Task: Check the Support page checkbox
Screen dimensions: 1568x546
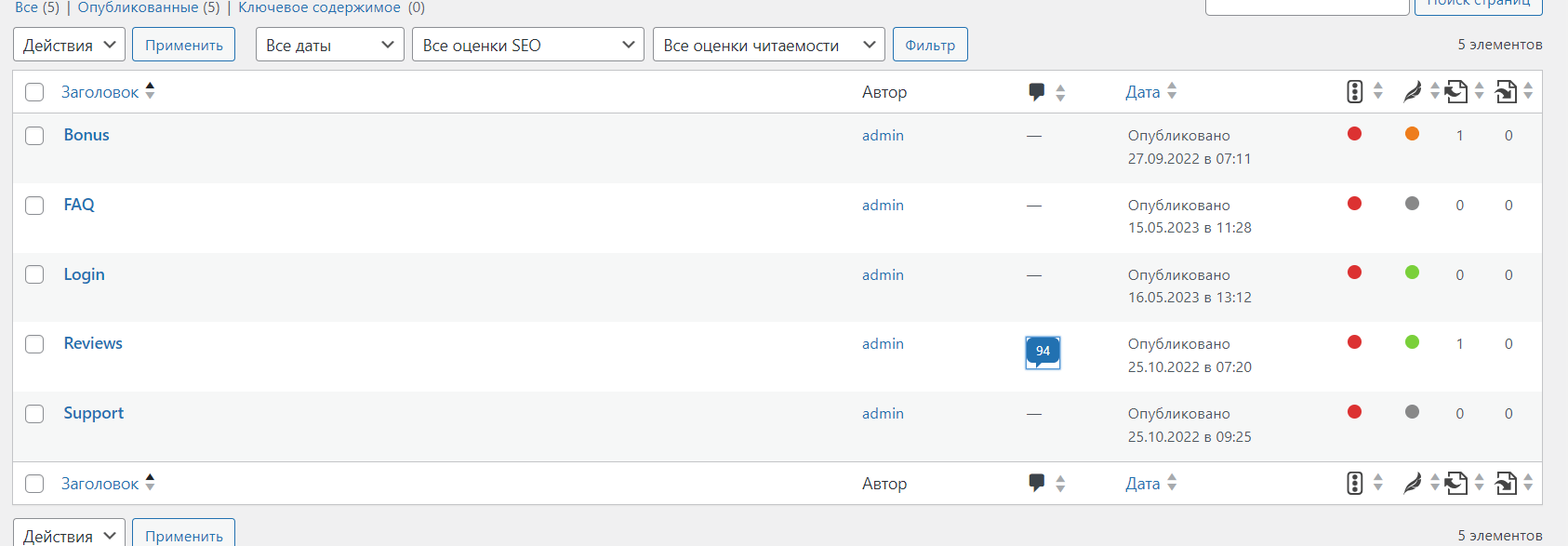Action: [34, 414]
